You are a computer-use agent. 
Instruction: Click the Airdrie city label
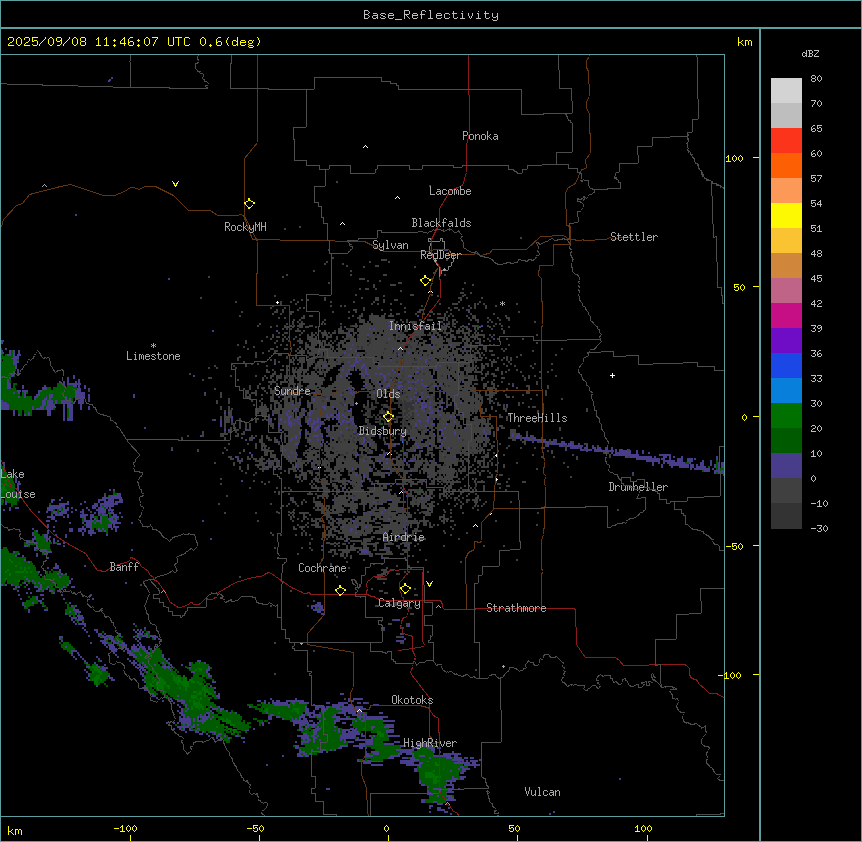[404, 537]
